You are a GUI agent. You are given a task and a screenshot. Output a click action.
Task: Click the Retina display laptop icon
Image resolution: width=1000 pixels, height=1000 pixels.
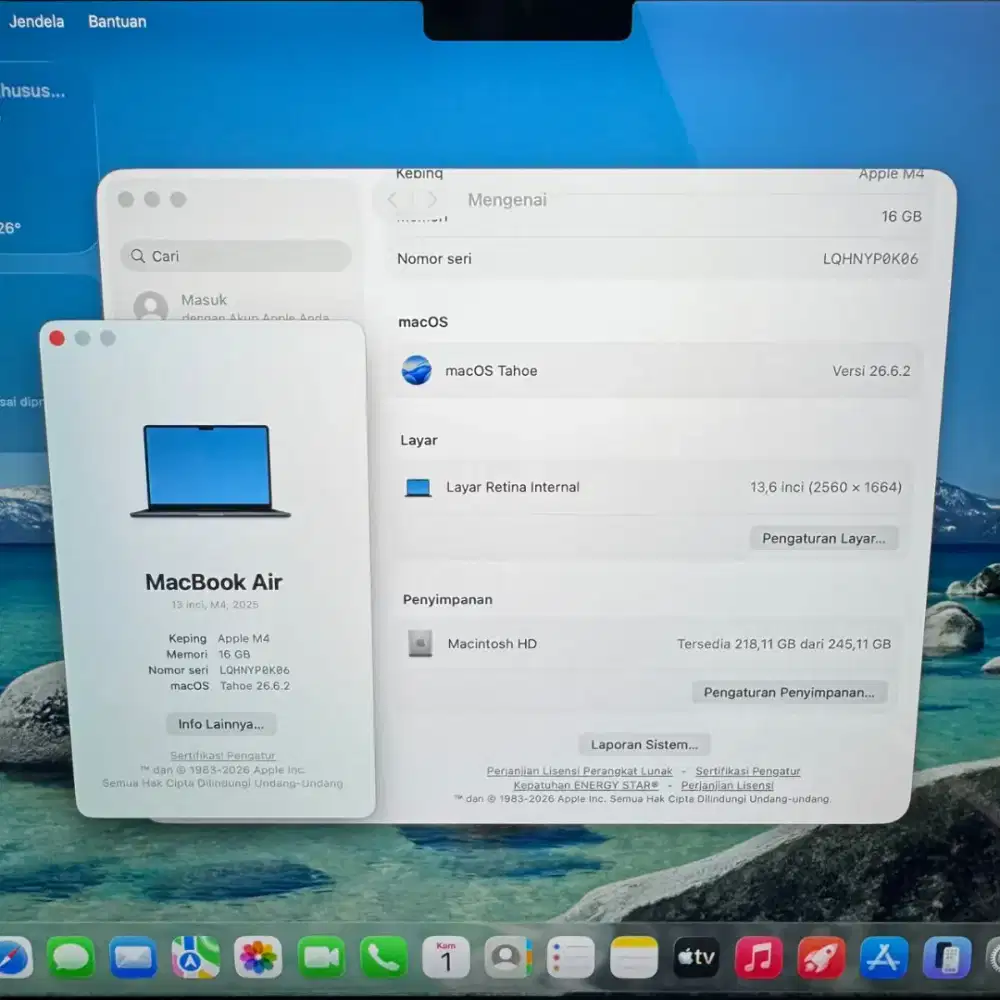click(x=418, y=488)
